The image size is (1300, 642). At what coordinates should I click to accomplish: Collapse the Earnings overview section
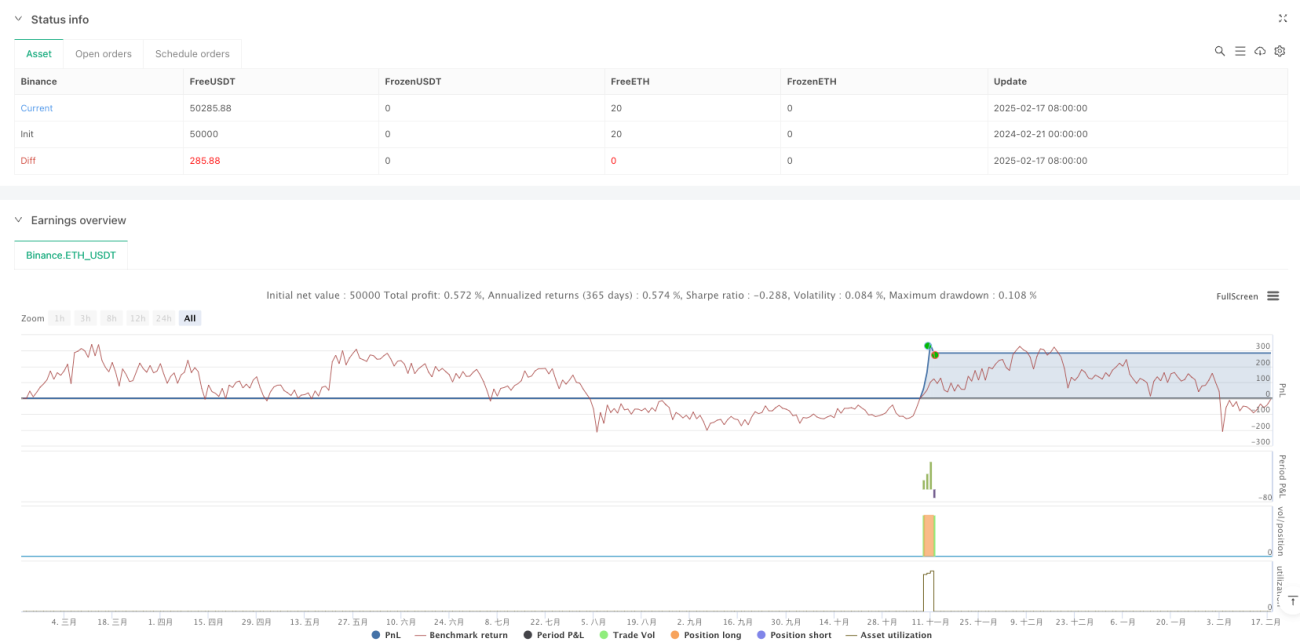coord(17,220)
